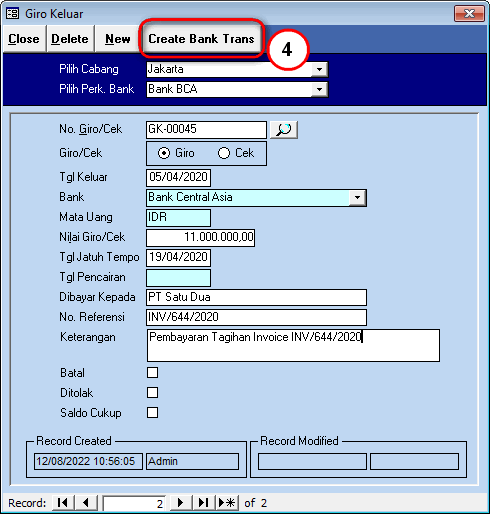Jump to last record arrow
Screen dimensions: 490x514
coord(204,502)
